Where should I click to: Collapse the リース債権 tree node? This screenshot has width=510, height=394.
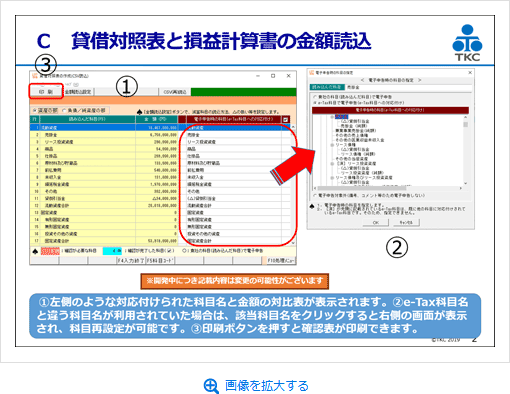pyautogui.click(x=332, y=145)
